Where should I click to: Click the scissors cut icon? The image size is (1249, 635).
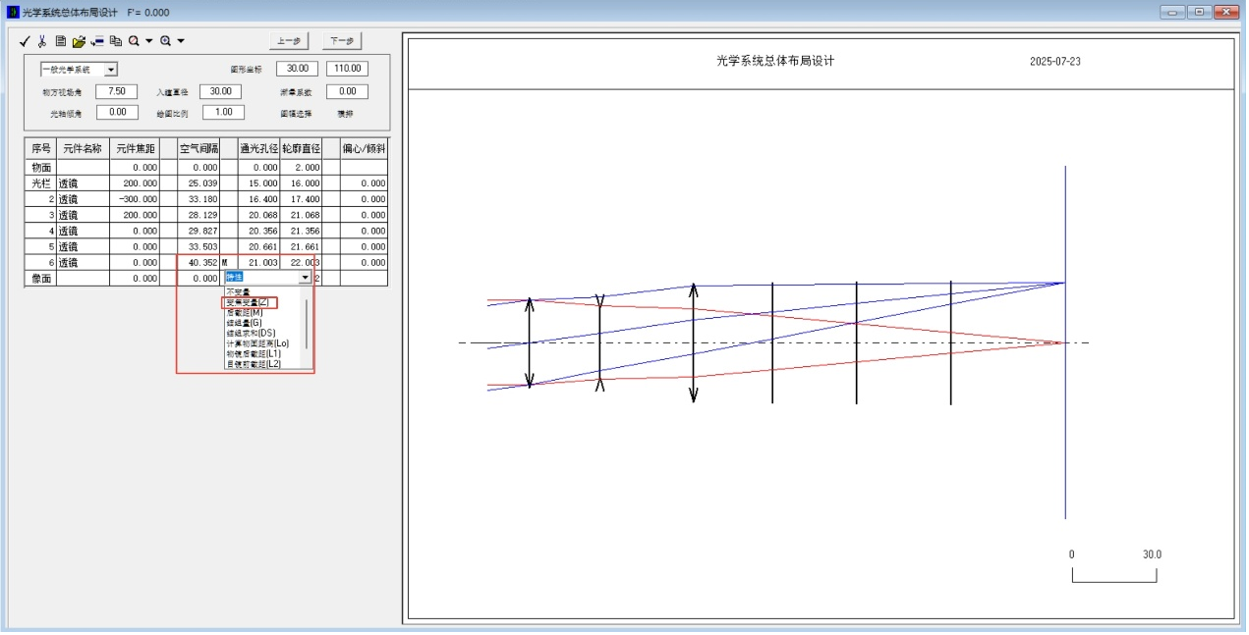[42, 41]
